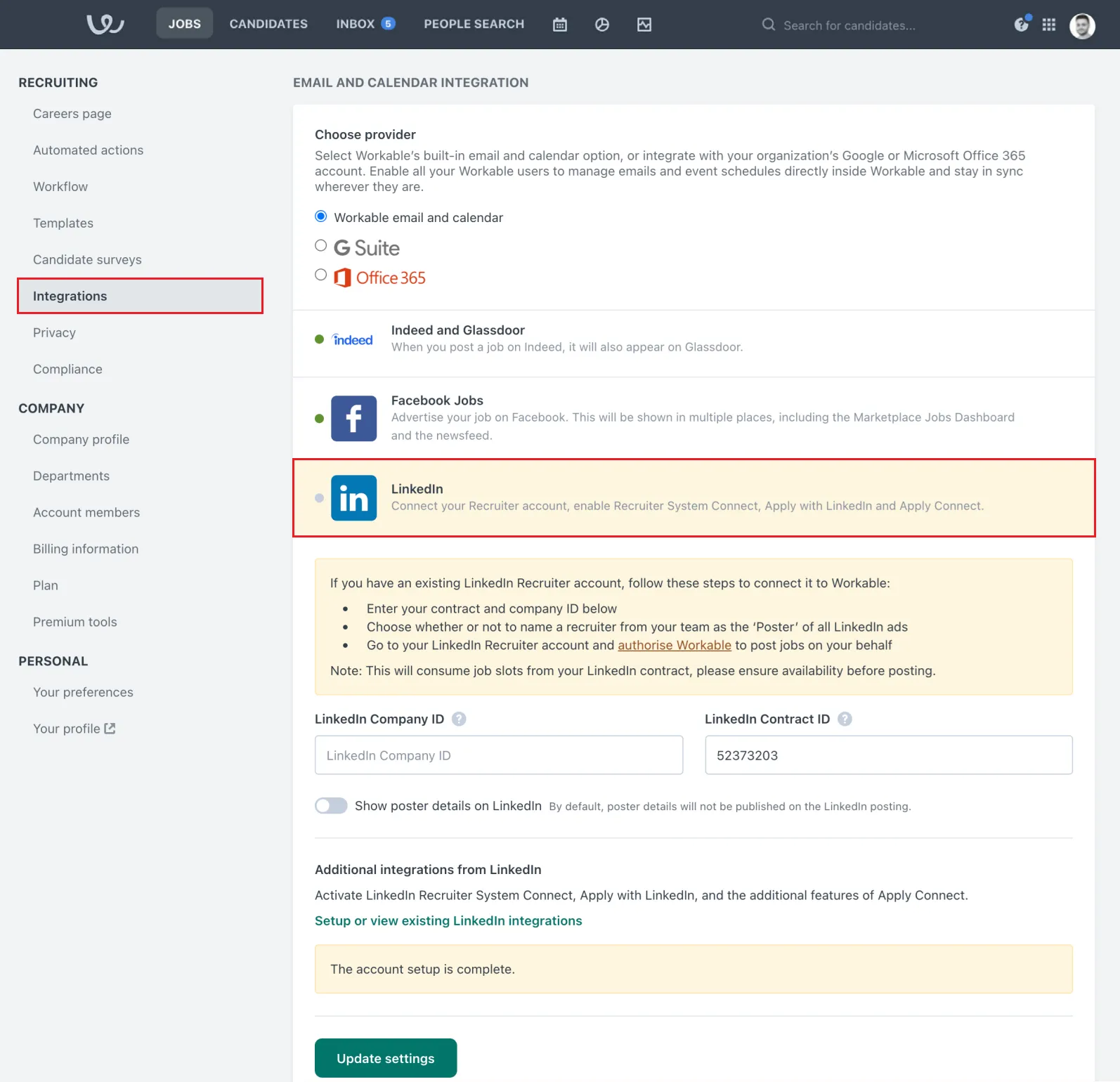Open Company profile settings
This screenshot has height=1082, width=1120.
click(81, 440)
